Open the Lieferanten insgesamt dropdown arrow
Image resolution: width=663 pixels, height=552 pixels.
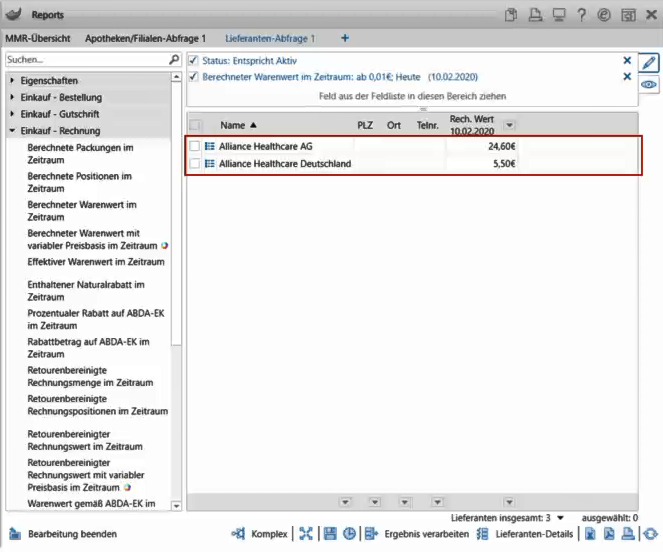point(561,518)
